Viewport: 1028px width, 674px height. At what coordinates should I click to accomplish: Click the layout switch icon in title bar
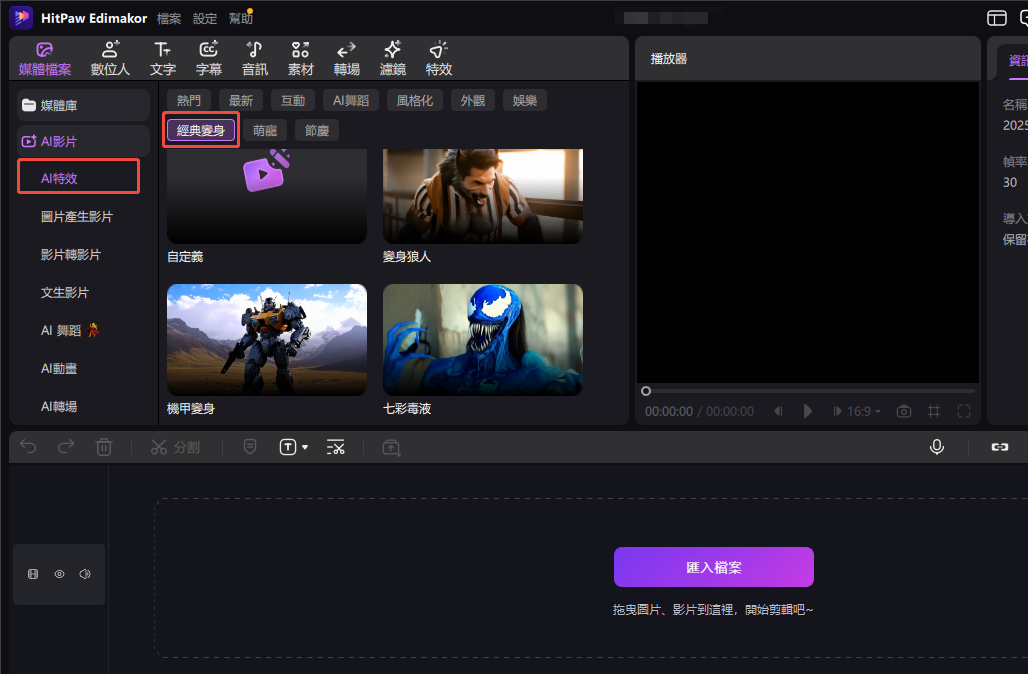pos(996,18)
